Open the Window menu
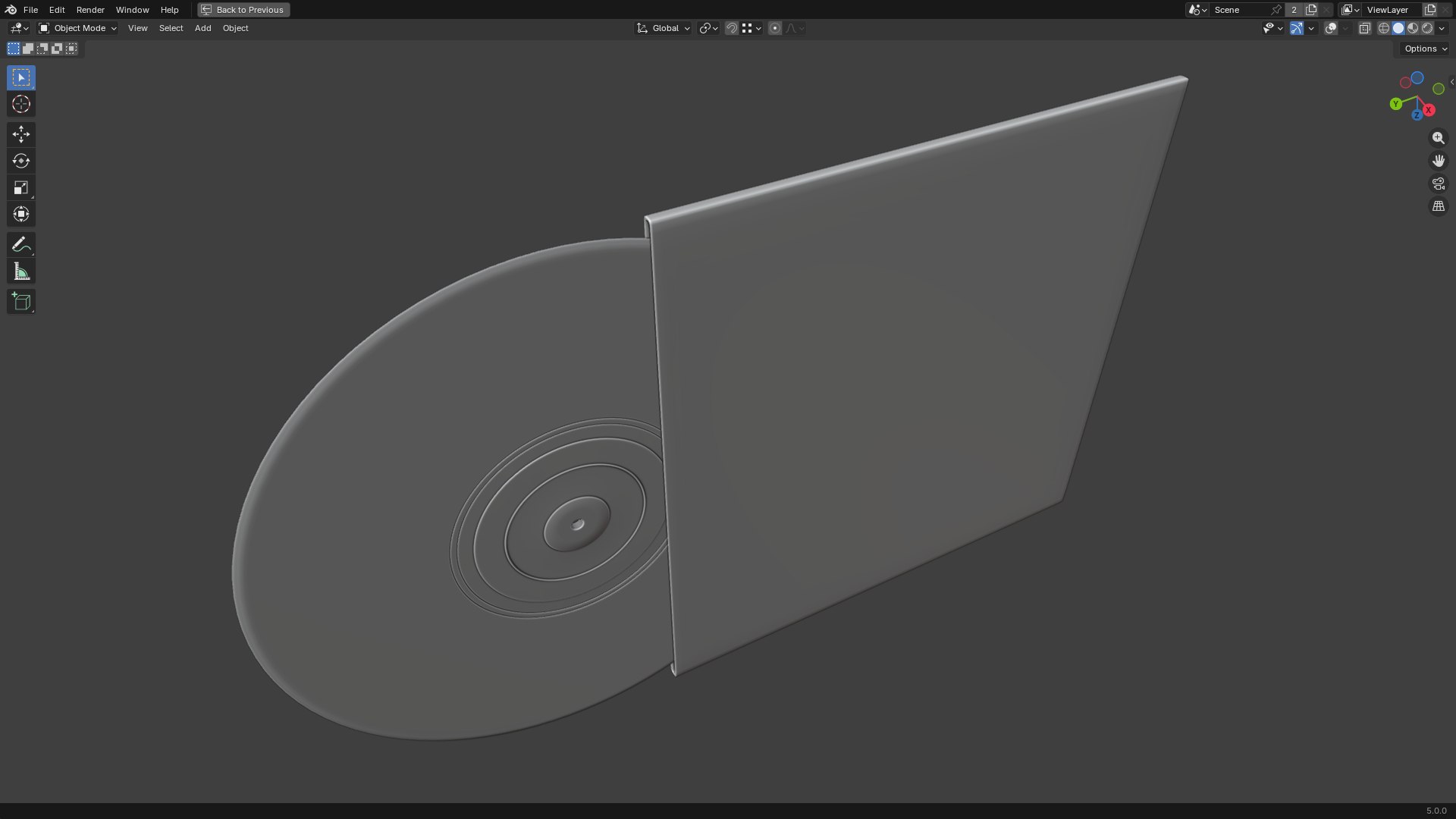 tap(132, 10)
